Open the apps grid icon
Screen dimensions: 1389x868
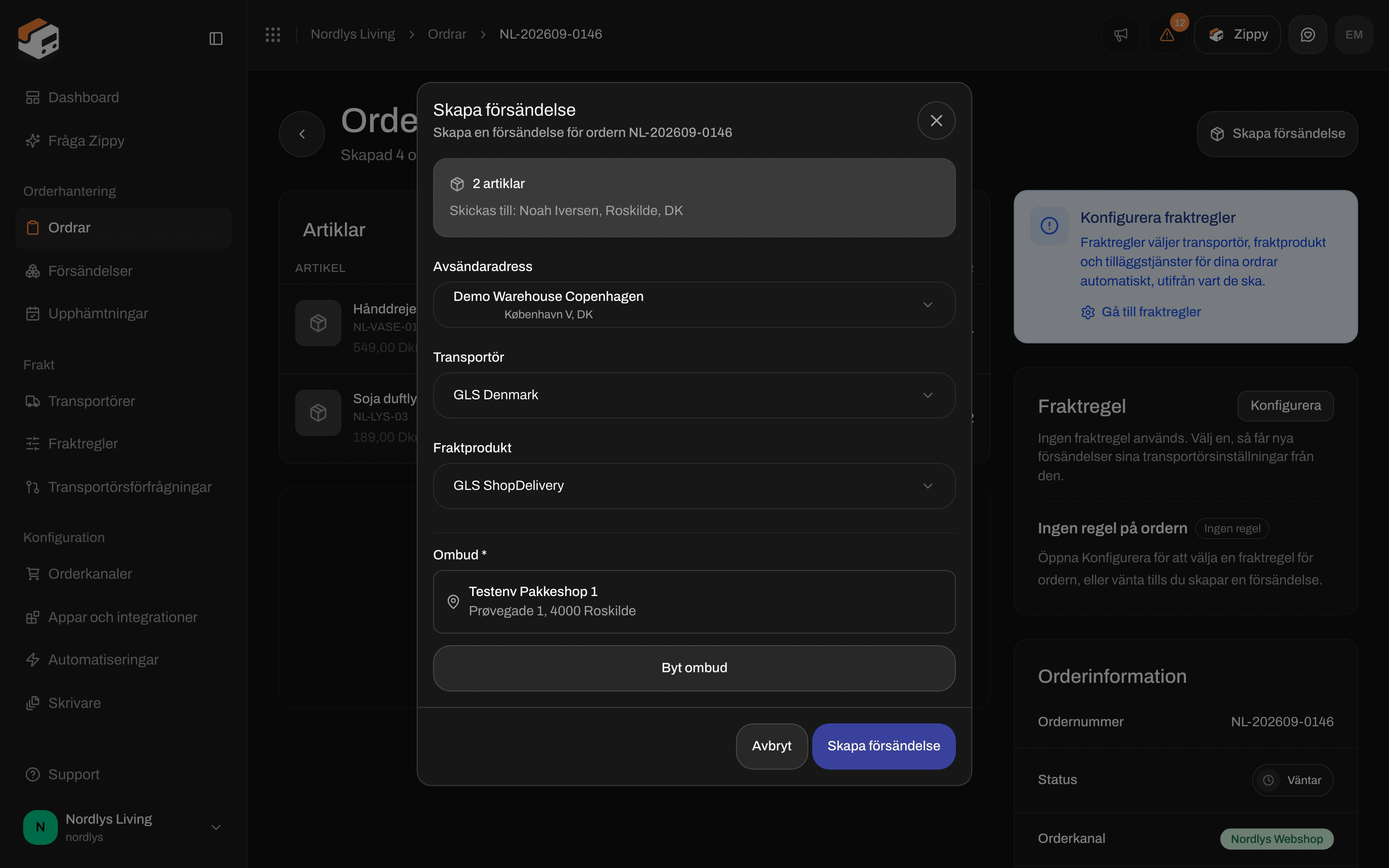click(272, 34)
